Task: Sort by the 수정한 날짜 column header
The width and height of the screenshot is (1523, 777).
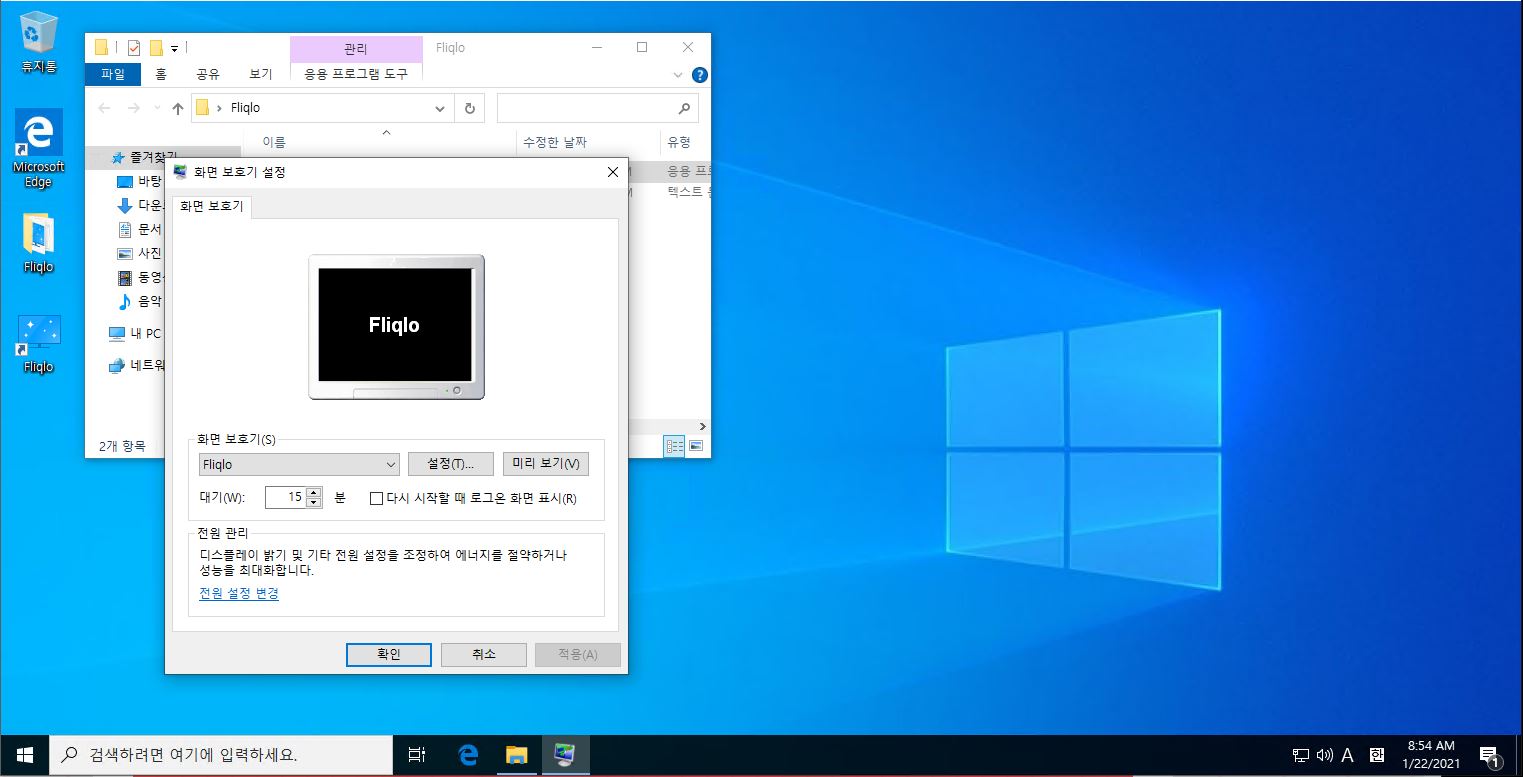Action: pos(555,142)
